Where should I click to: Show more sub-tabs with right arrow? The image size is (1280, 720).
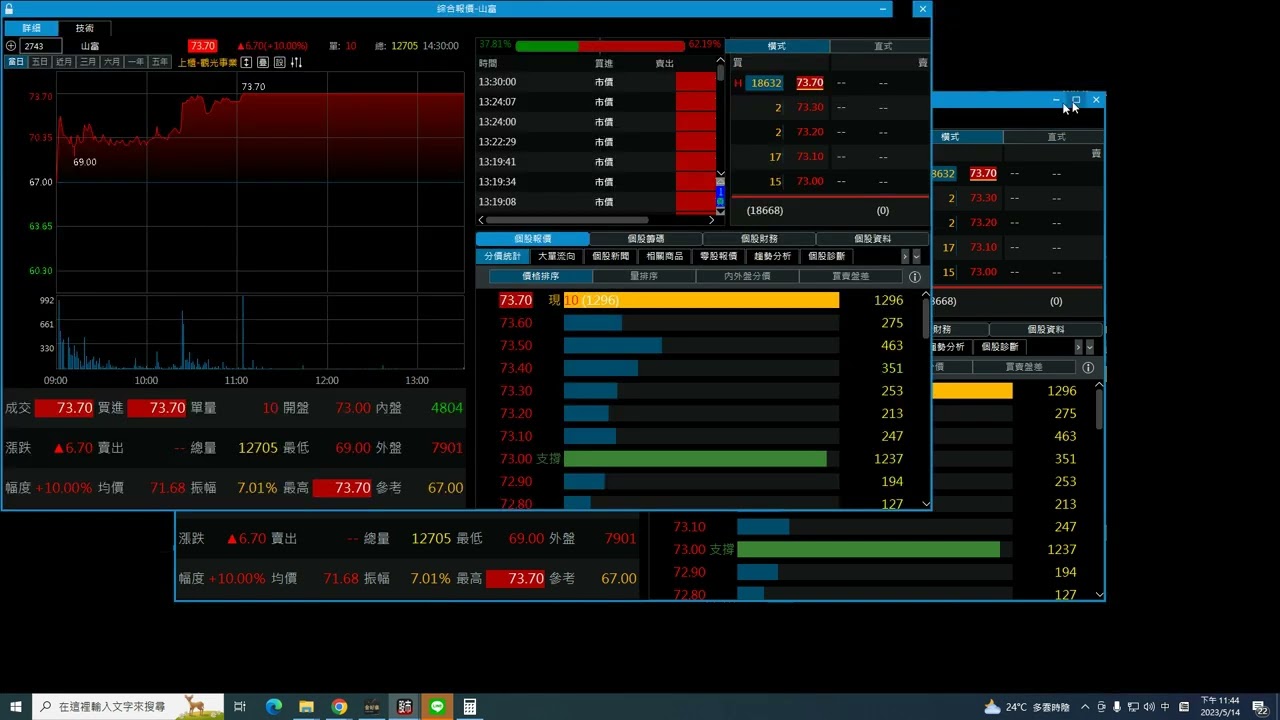[x=905, y=257]
